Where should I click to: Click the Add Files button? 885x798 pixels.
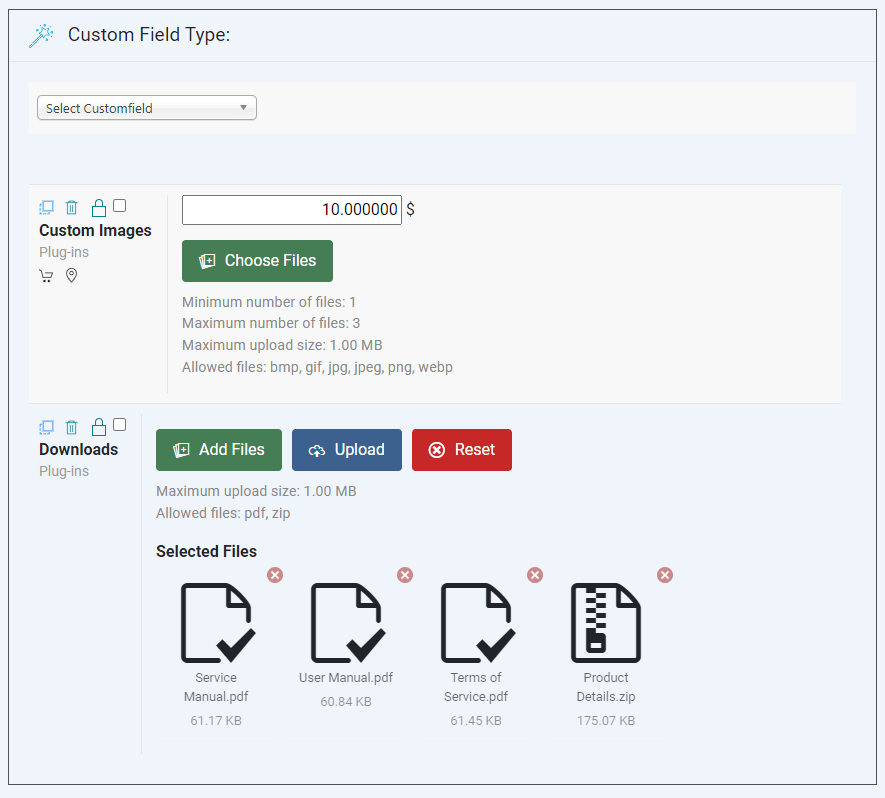coord(219,450)
